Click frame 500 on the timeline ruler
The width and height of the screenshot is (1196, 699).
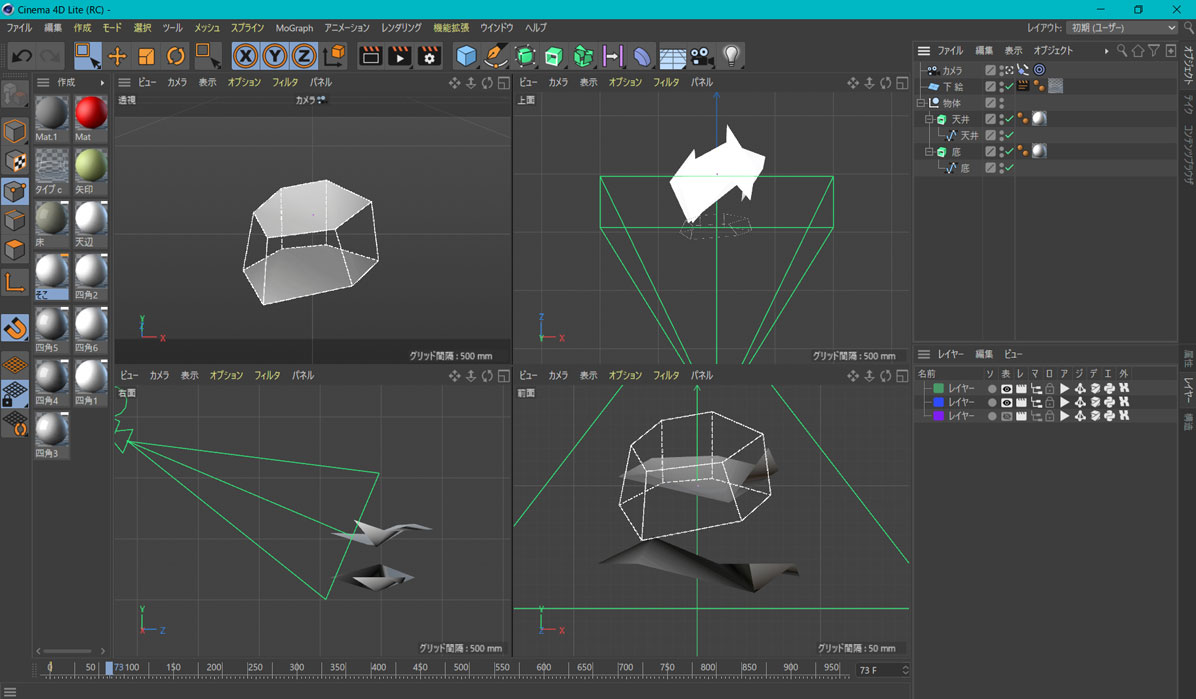click(461, 668)
